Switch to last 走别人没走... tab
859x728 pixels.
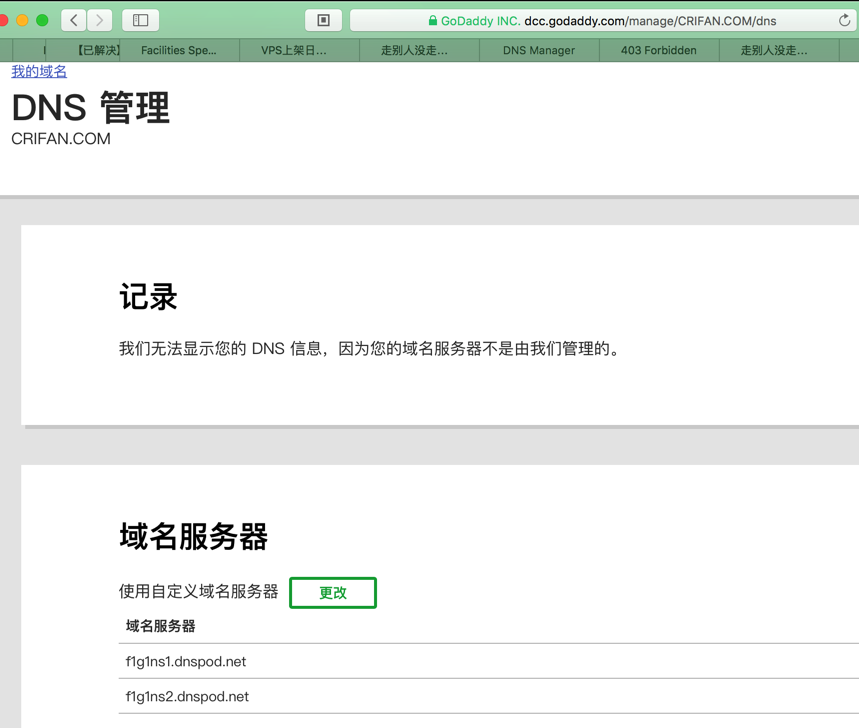click(x=779, y=50)
